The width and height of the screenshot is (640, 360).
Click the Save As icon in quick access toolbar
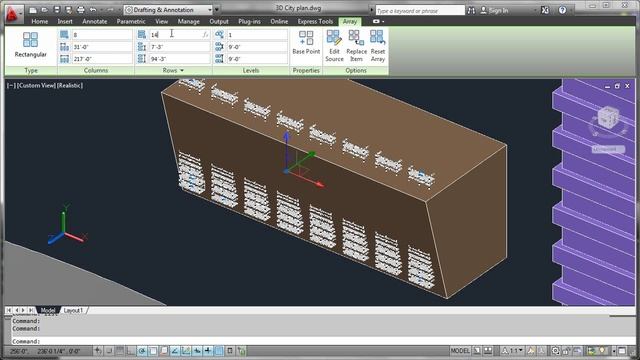point(69,10)
